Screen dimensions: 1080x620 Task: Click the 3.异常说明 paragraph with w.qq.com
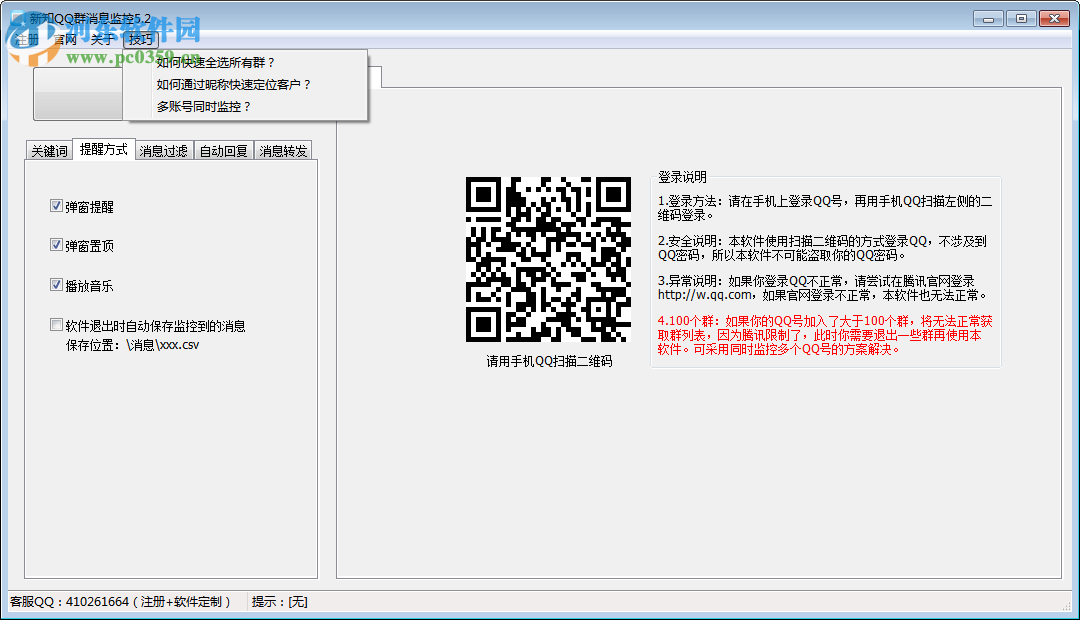click(x=822, y=288)
